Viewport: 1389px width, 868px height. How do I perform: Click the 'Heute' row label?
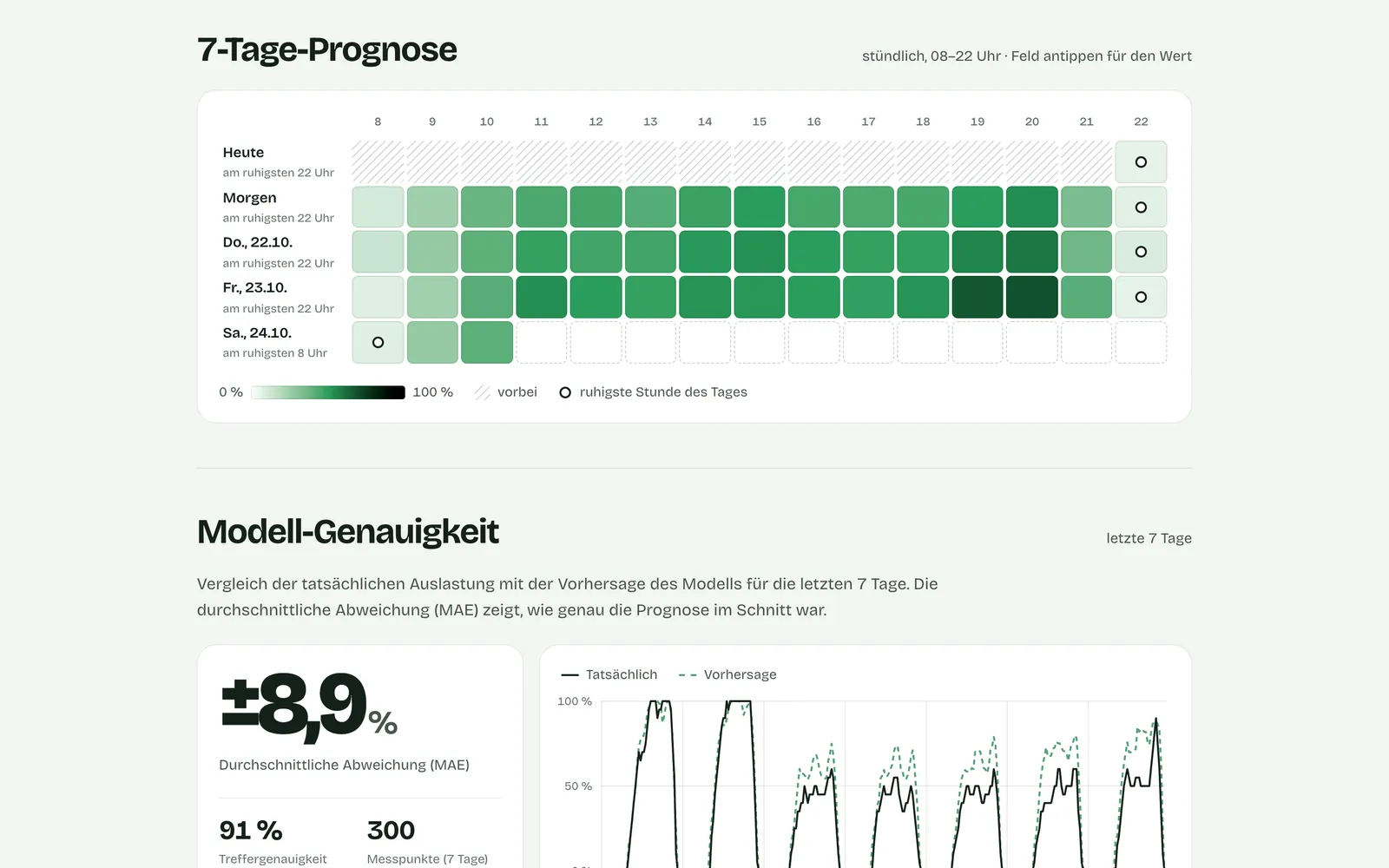243,153
